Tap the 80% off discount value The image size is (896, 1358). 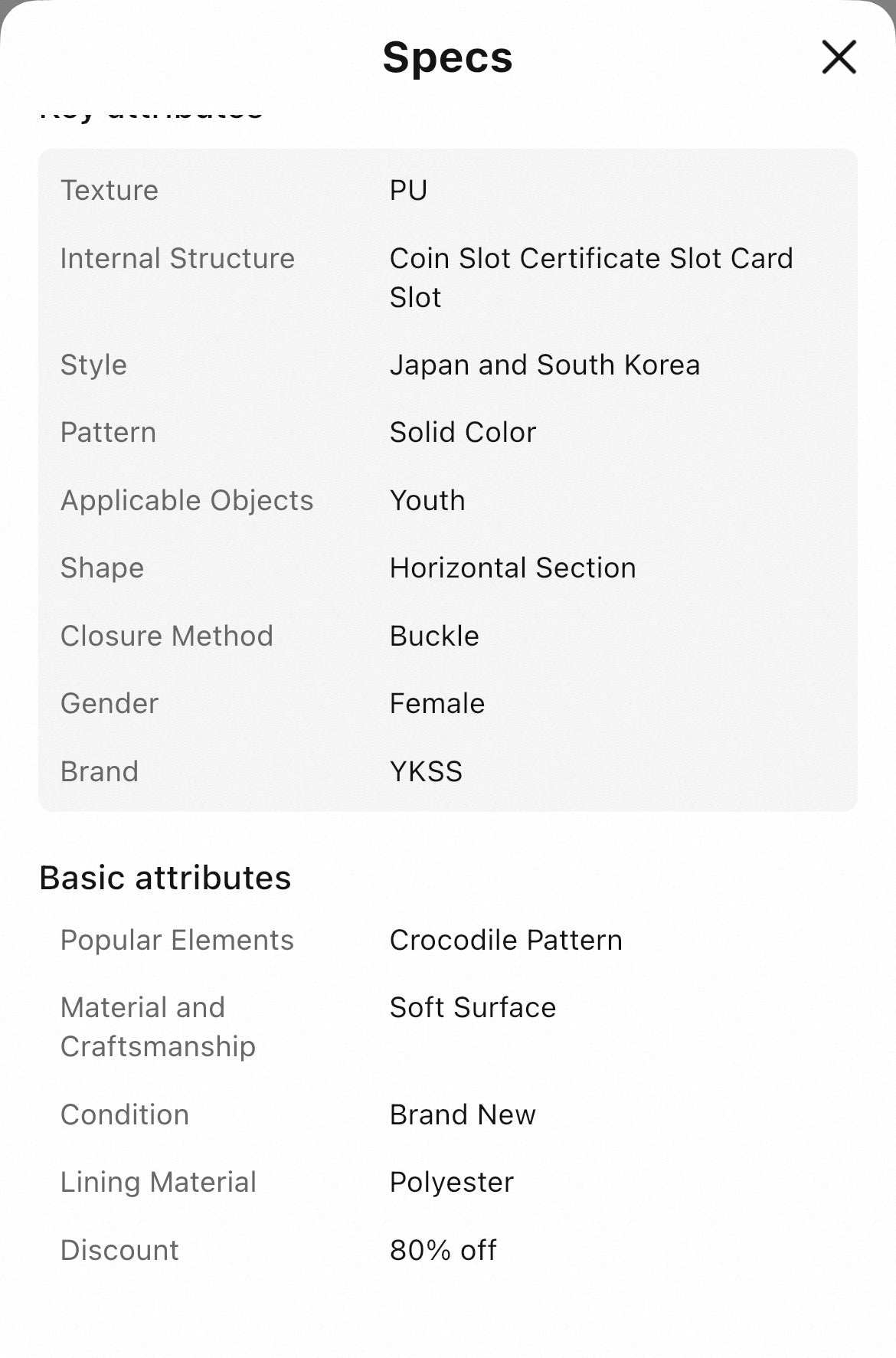(443, 1250)
